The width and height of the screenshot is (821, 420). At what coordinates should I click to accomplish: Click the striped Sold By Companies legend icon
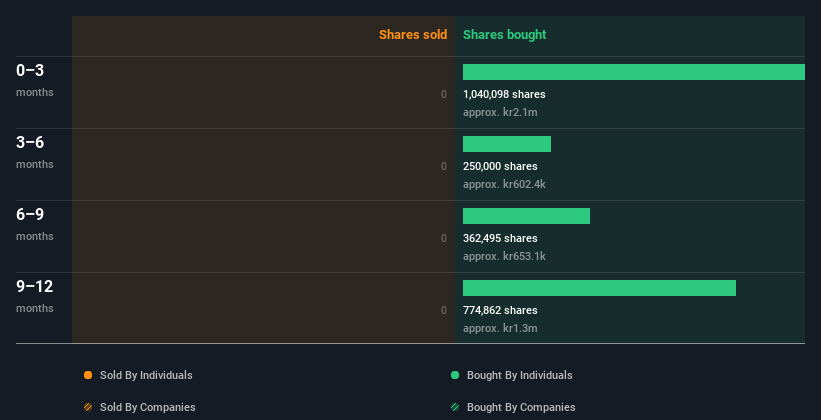tap(88, 407)
